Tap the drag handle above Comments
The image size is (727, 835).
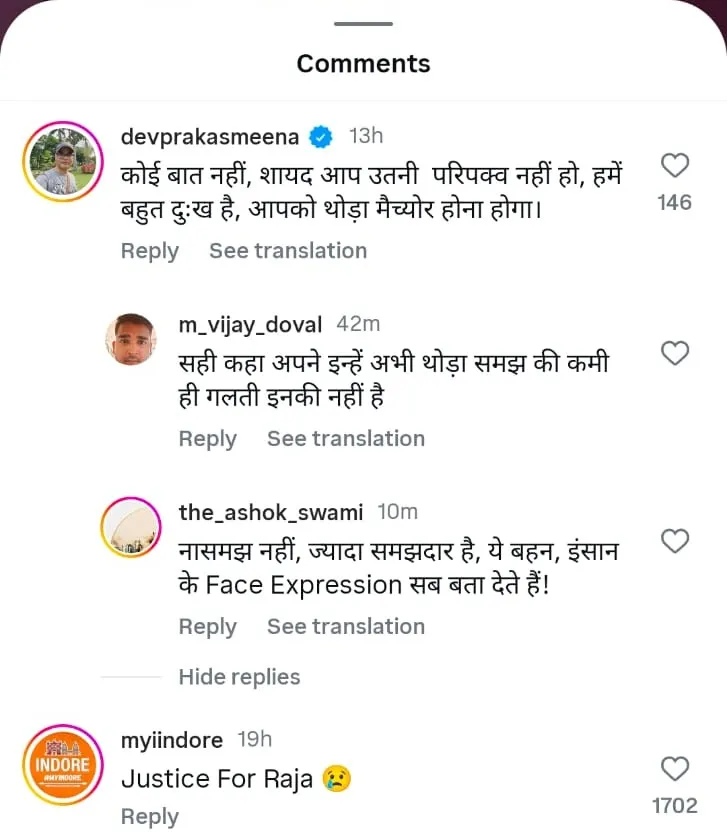coord(363,24)
